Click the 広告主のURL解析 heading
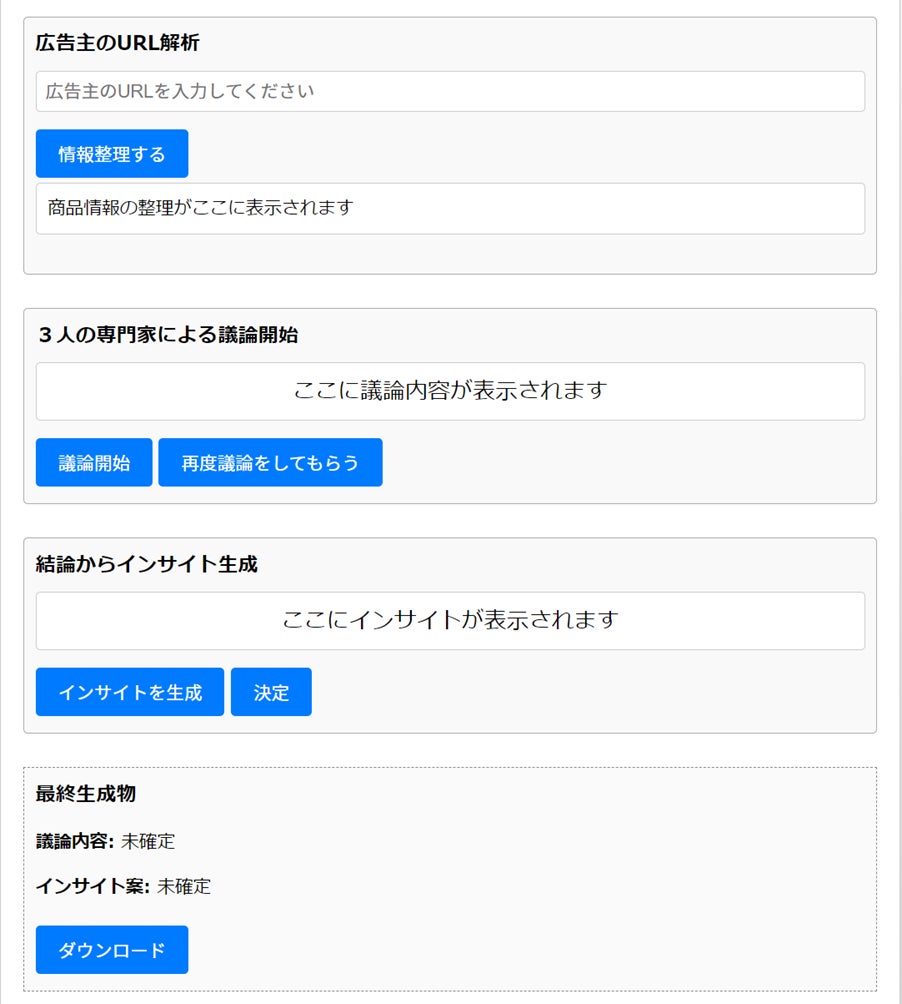The image size is (902, 1004). (x=117, y=44)
